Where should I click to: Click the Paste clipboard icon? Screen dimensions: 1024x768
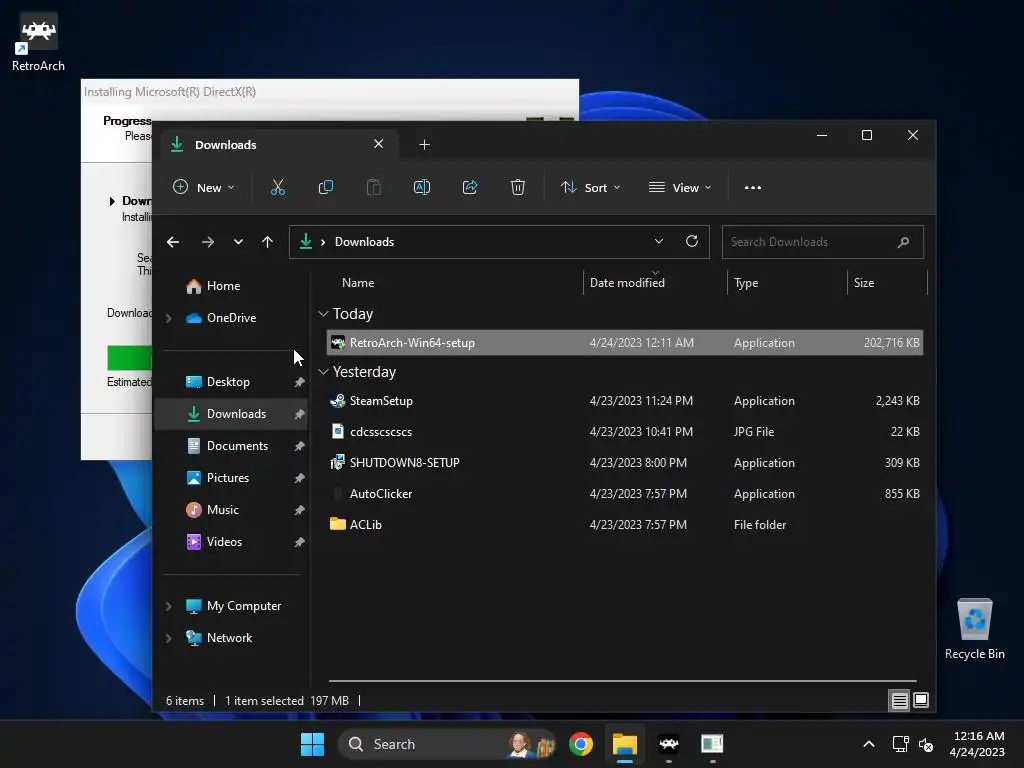[x=374, y=187]
